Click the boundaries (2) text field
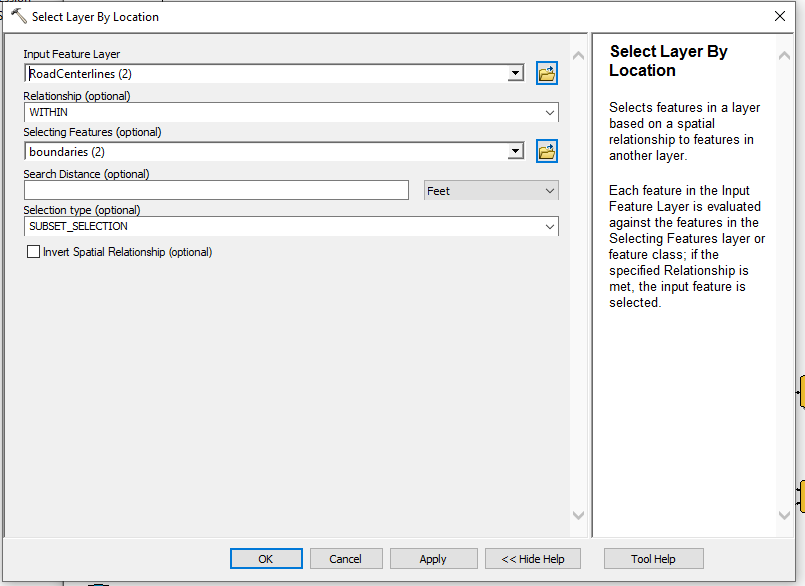The width and height of the screenshot is (805, 586). click(266, 152)
